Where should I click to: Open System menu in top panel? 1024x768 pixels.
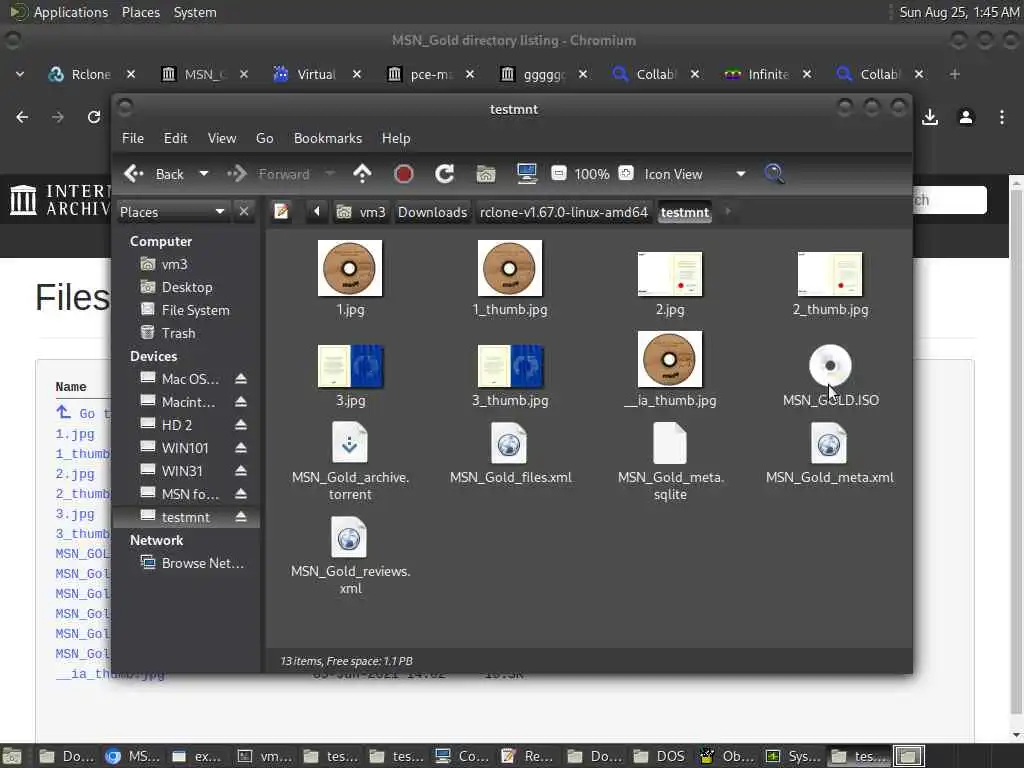click(195, 12)
